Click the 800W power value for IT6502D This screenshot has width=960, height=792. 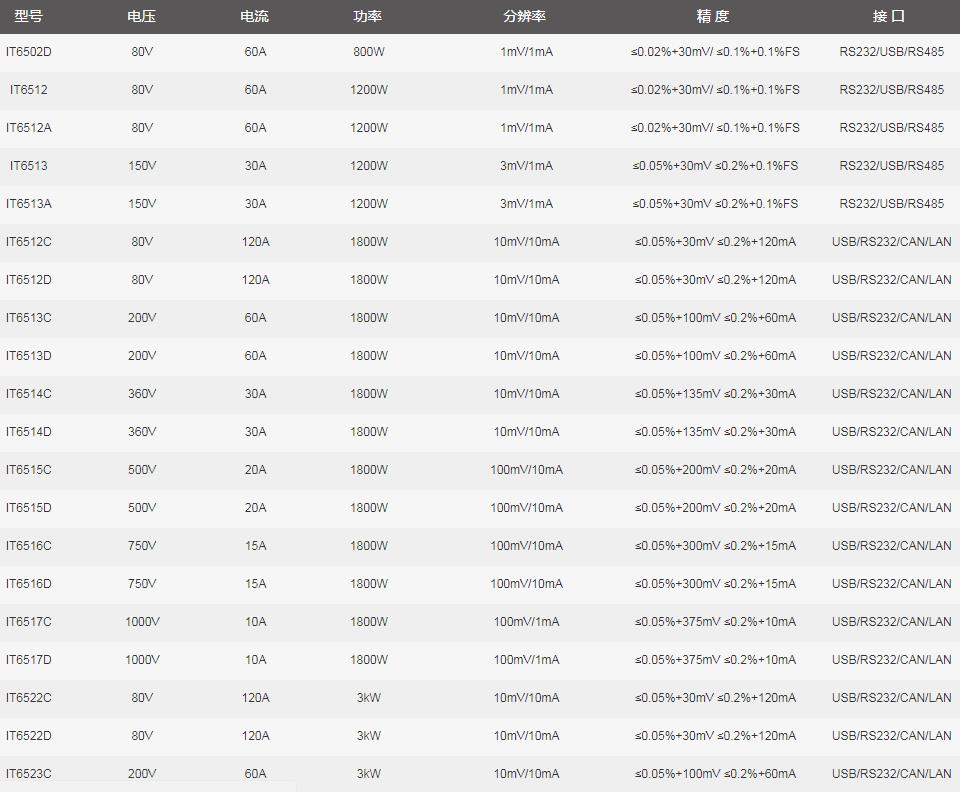point(368,52)
